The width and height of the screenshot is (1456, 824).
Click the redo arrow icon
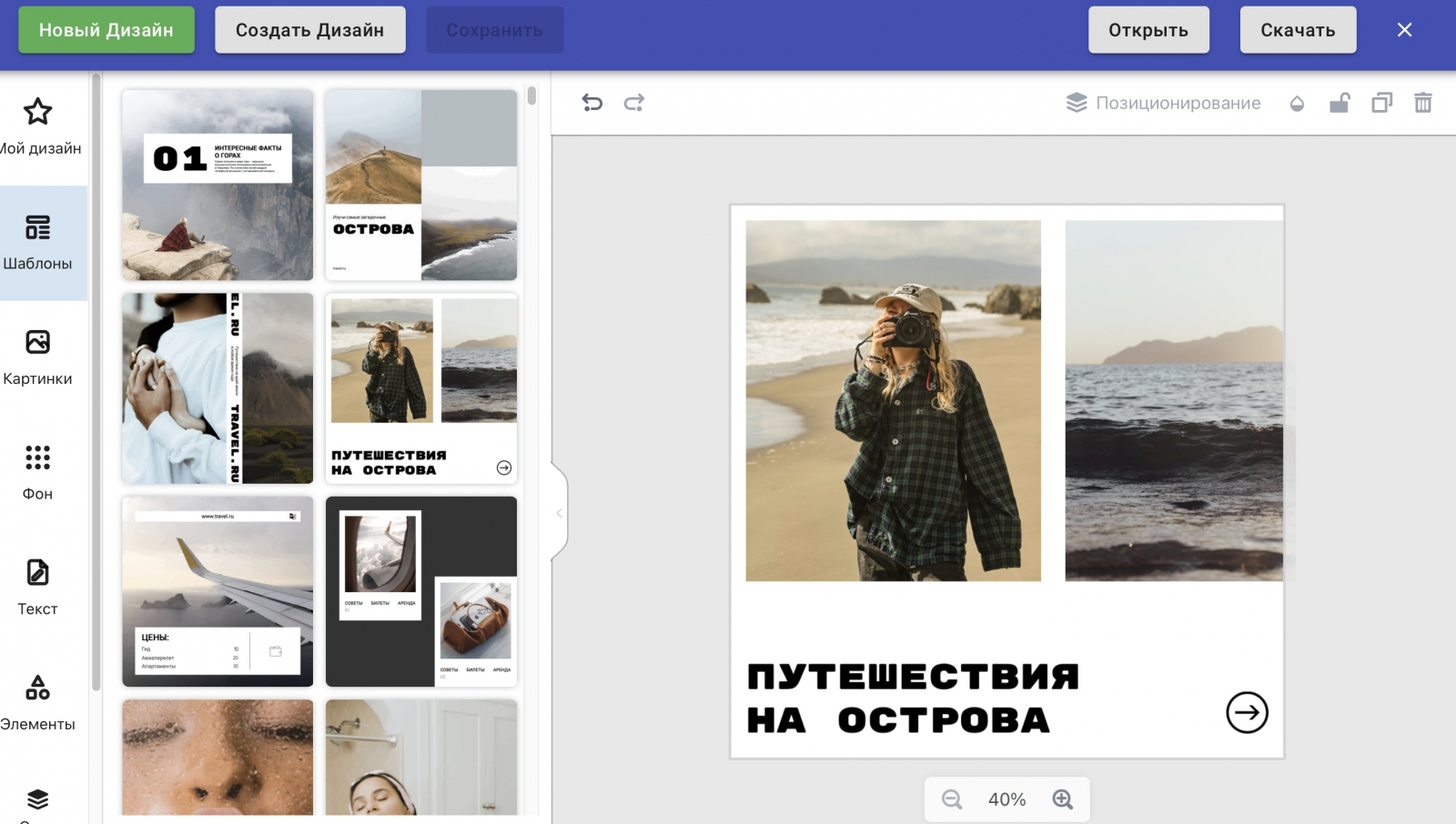(x=634, y=103)
